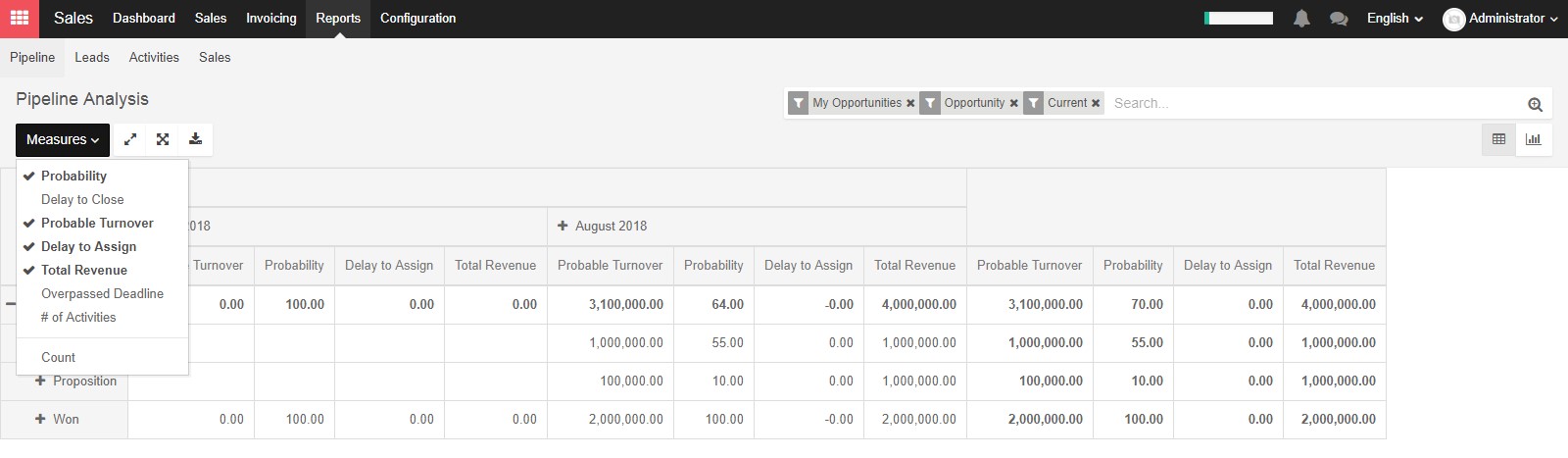
Task: Open the Dashboard menu
Action: [144, 19]
